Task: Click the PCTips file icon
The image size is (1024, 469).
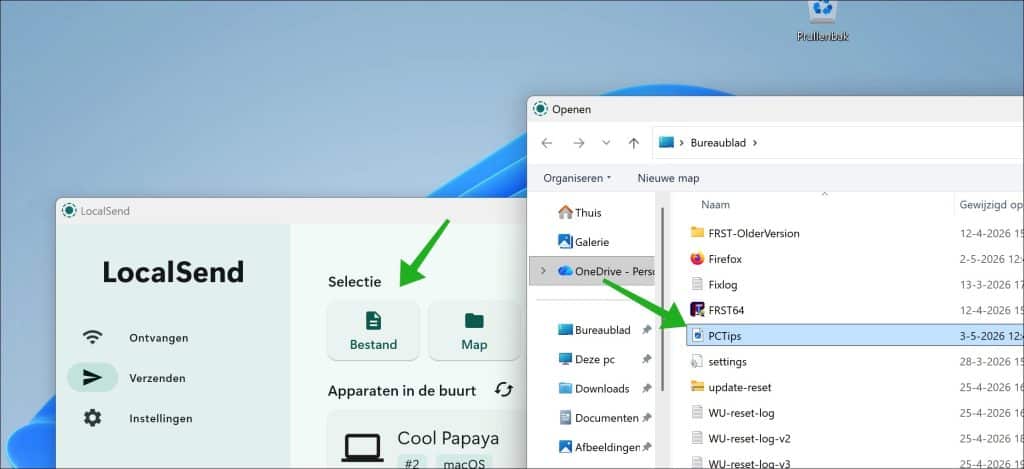Action: [697, 336]
